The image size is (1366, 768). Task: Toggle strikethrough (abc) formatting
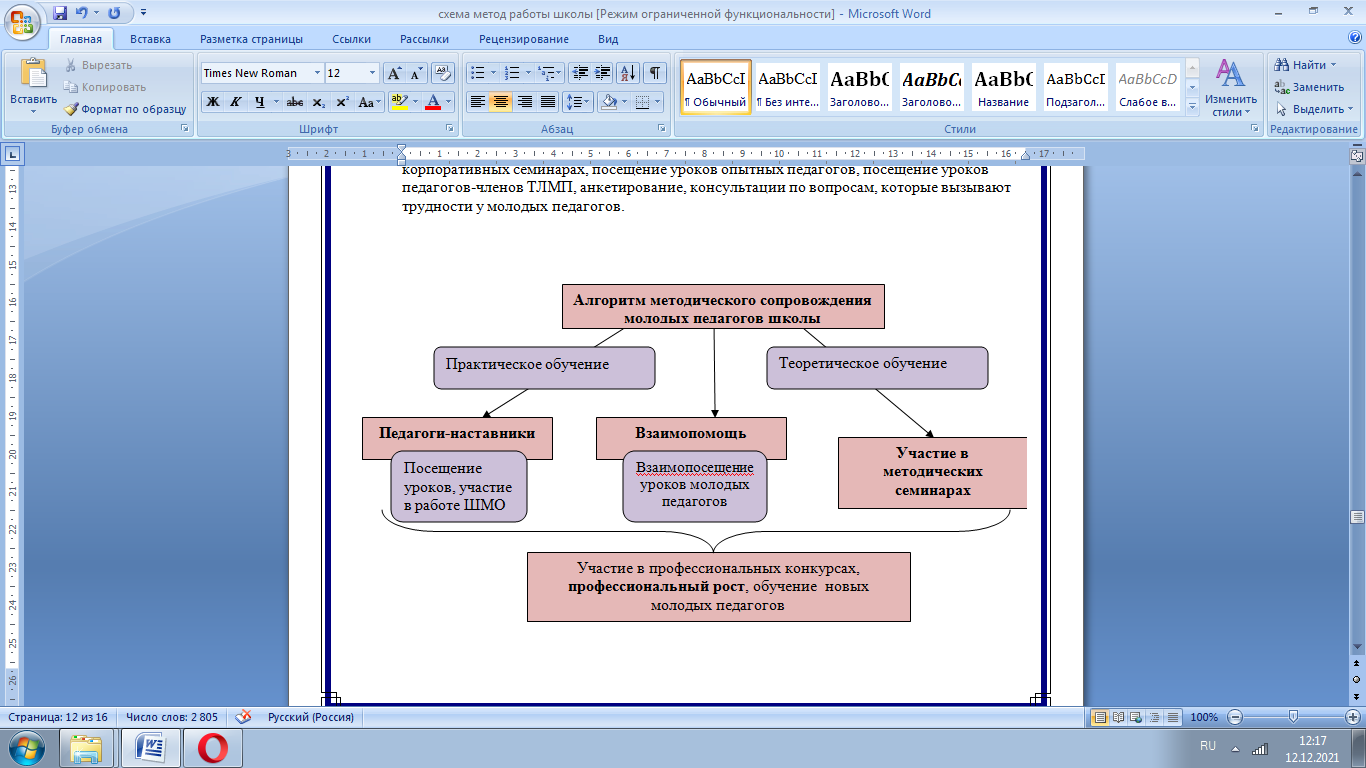(294, 102)
